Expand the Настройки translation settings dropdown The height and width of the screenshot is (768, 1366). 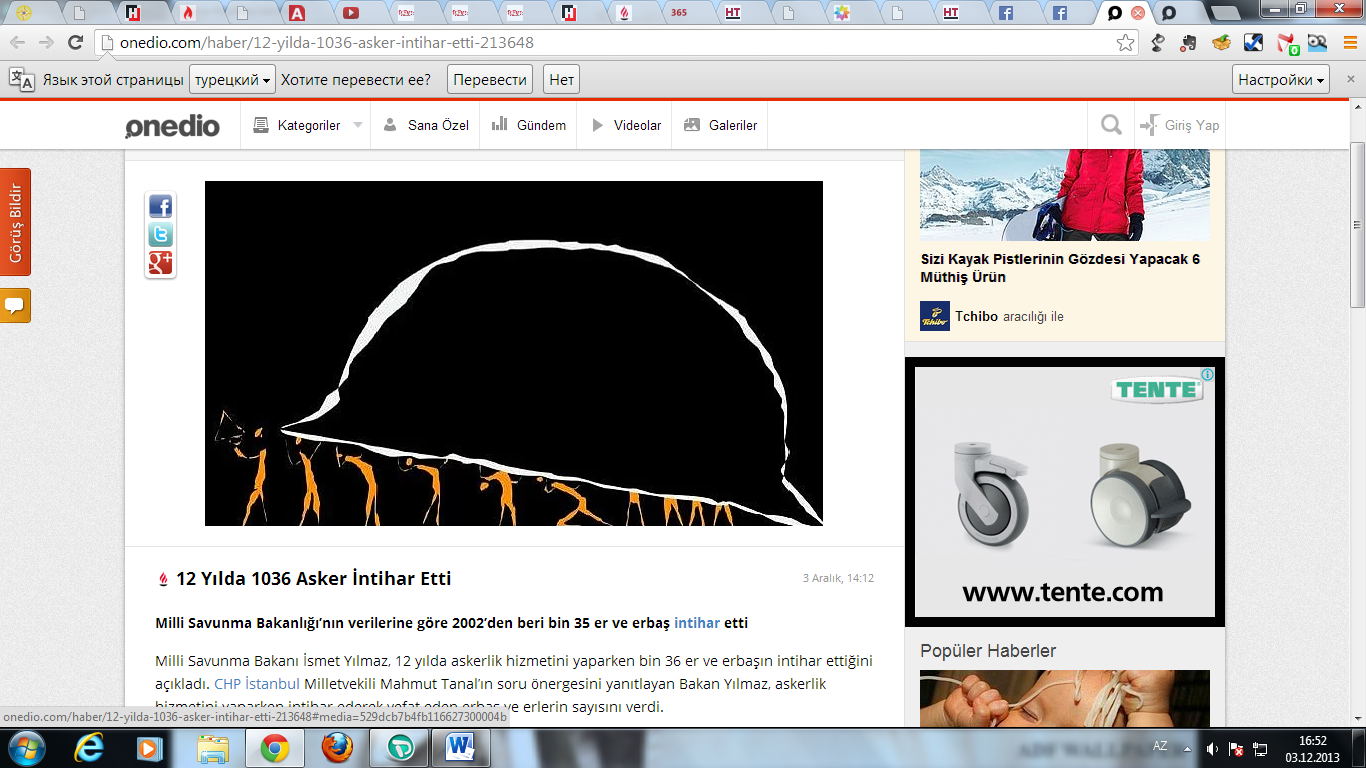1281,80
